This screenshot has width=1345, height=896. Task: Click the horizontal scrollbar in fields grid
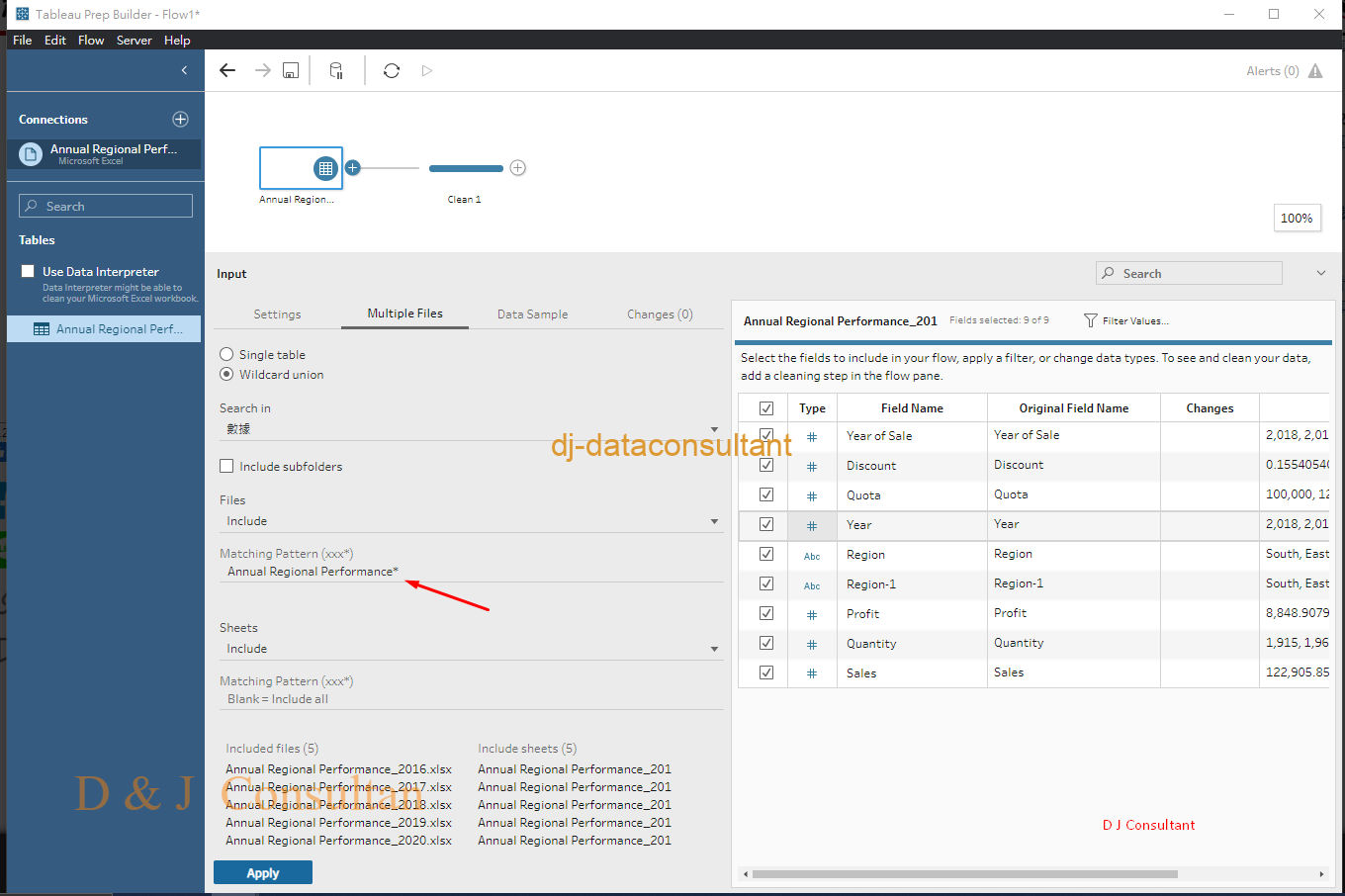[x=964, y=874]
